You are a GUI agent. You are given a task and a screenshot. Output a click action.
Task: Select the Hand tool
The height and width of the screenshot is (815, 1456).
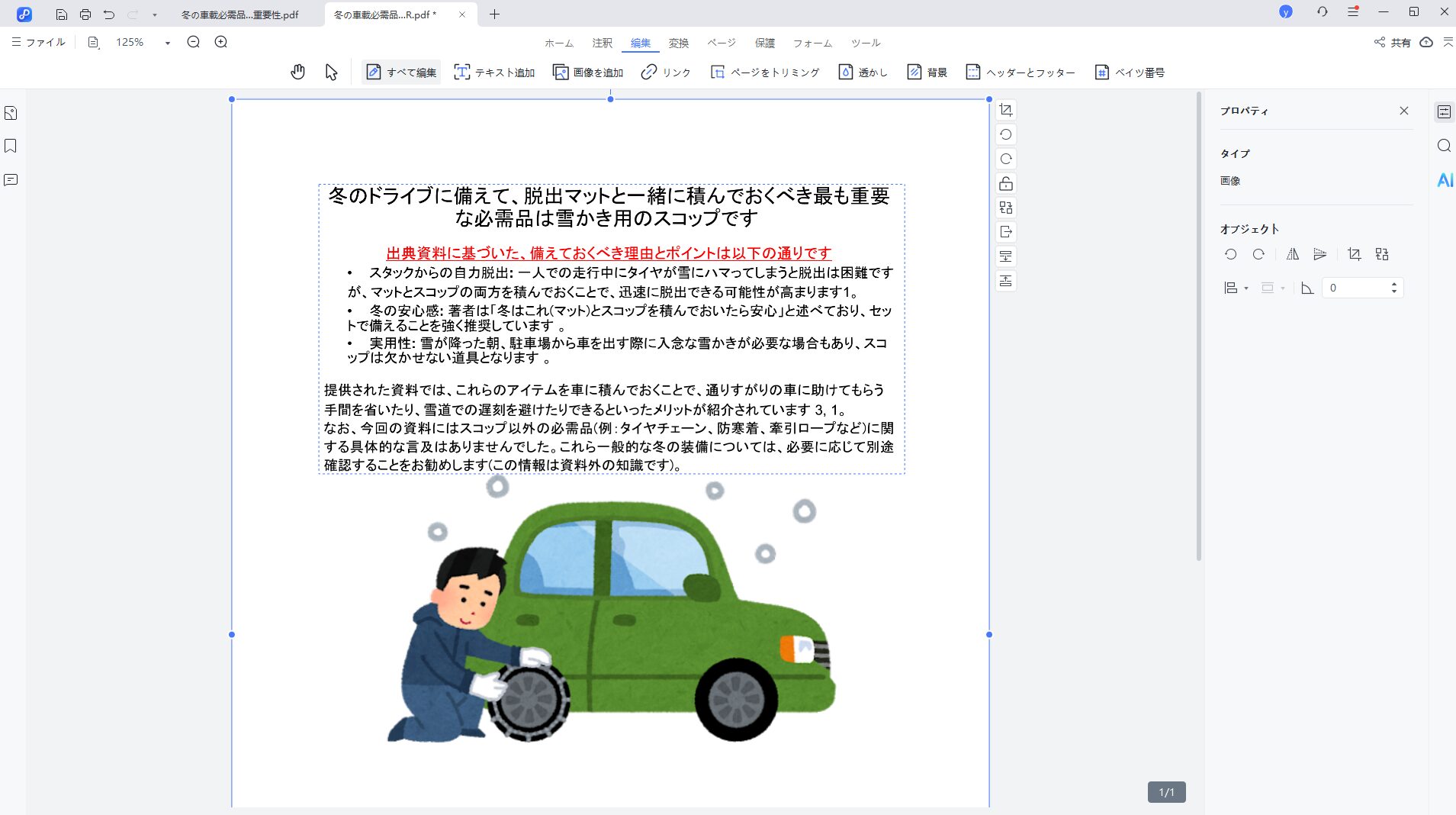[x=297, y=72]
